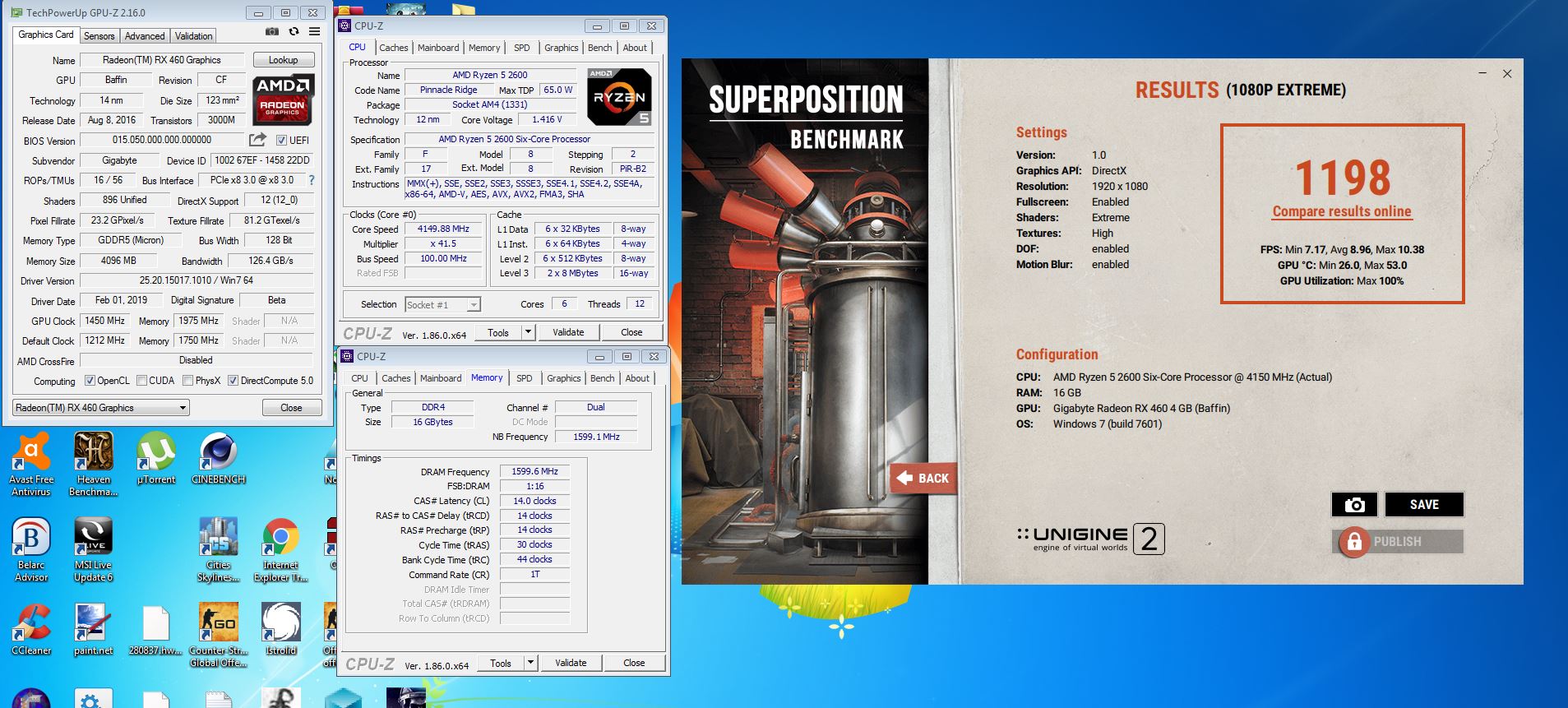Click Validate in top CPU-Z window

click(568, 332)
